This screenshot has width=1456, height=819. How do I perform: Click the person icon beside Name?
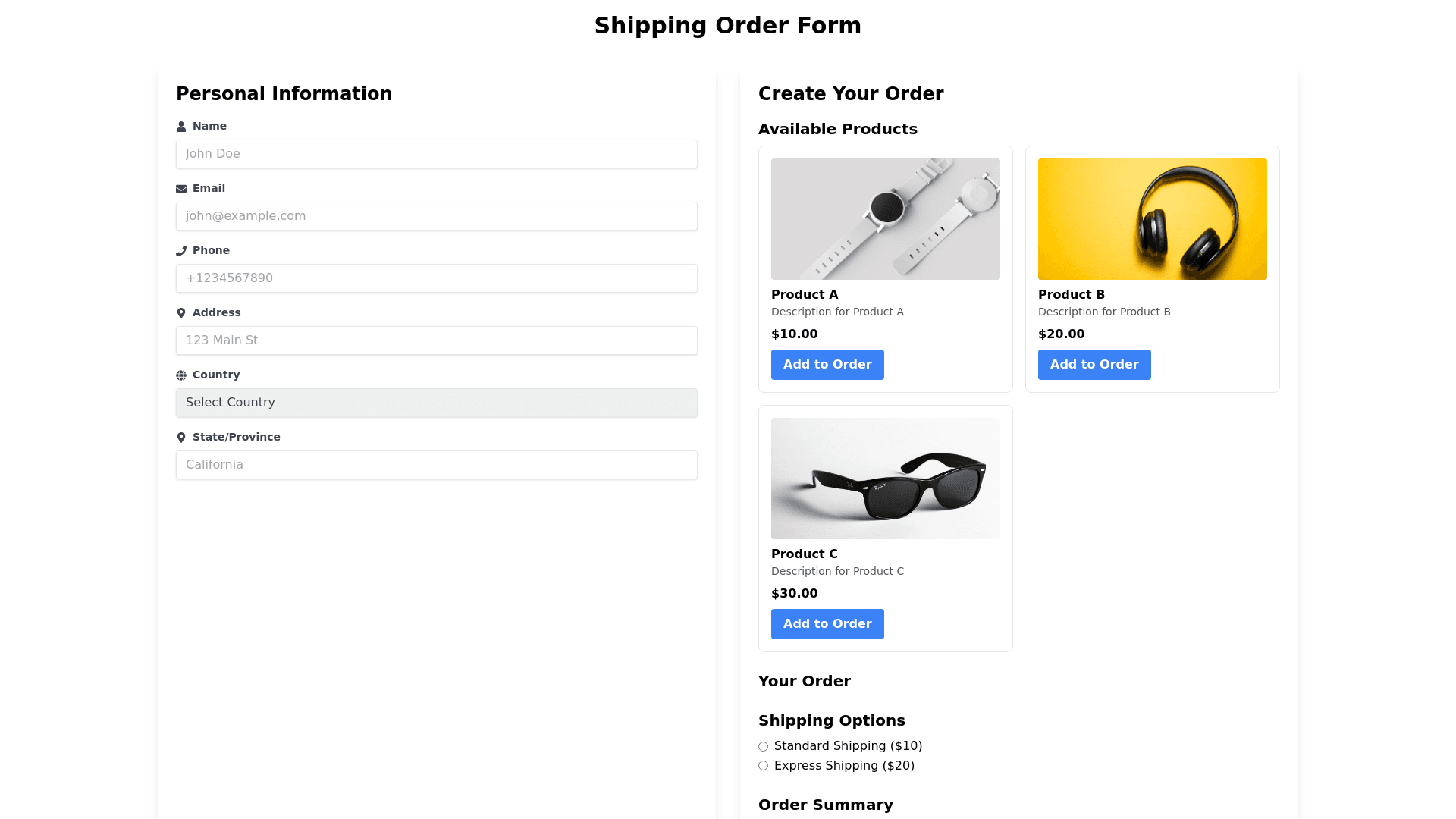[x=181, y=127]
